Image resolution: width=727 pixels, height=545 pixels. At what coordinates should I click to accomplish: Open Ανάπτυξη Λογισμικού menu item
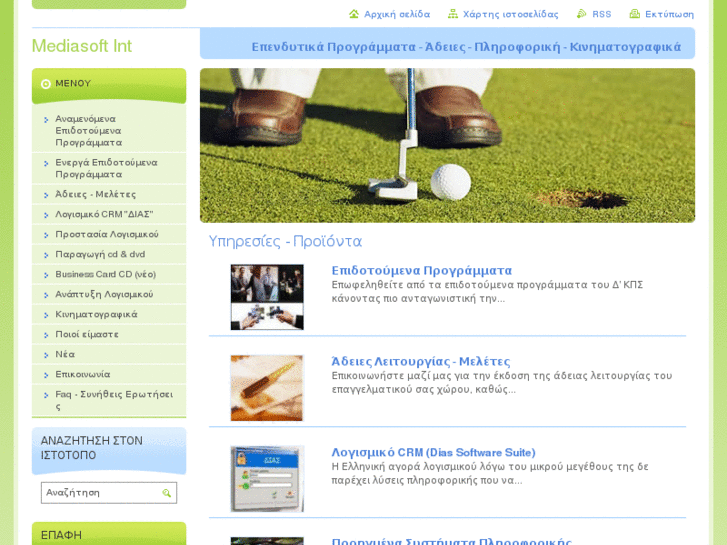pos(109,294)
